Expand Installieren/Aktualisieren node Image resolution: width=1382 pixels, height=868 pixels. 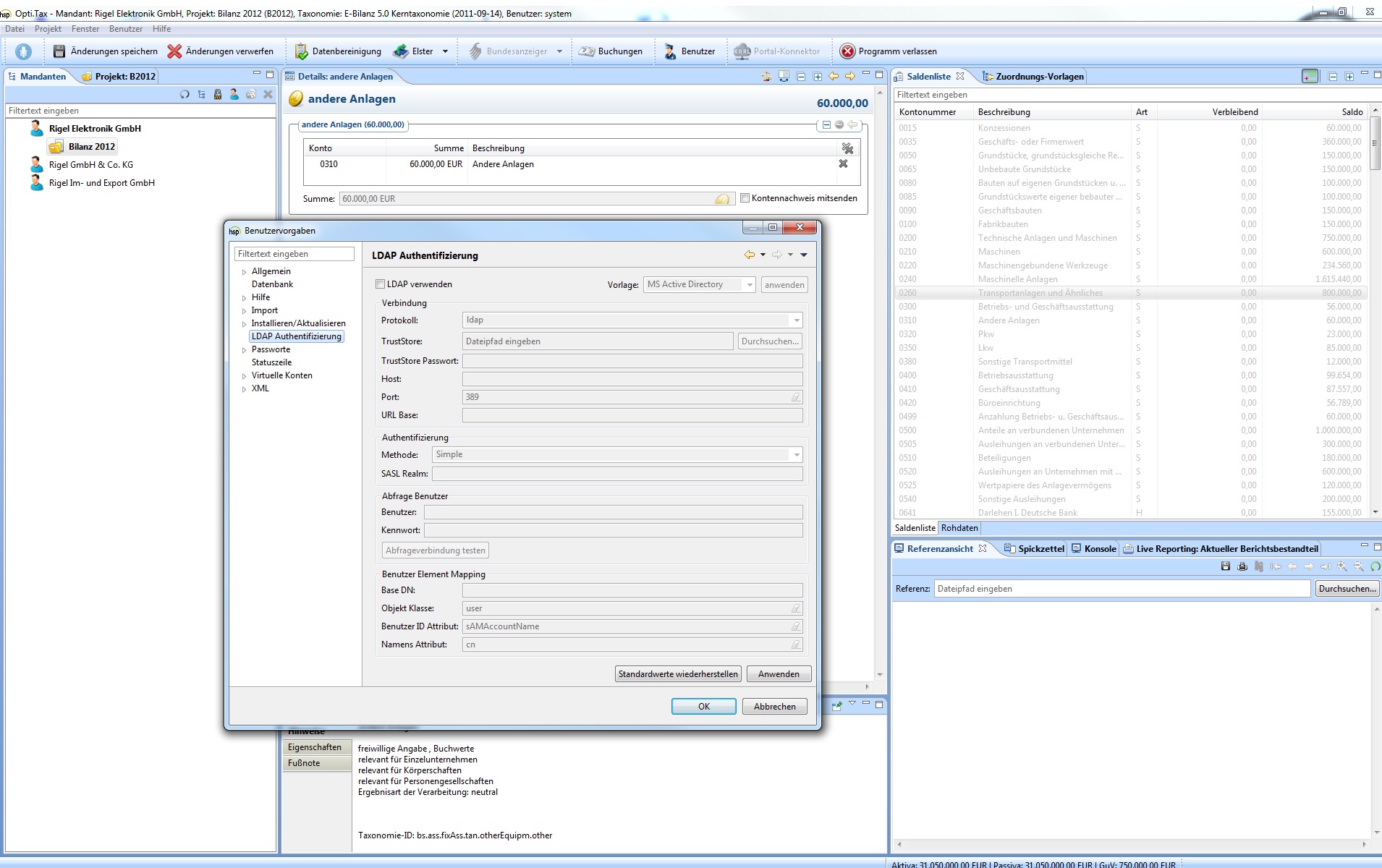244,324
